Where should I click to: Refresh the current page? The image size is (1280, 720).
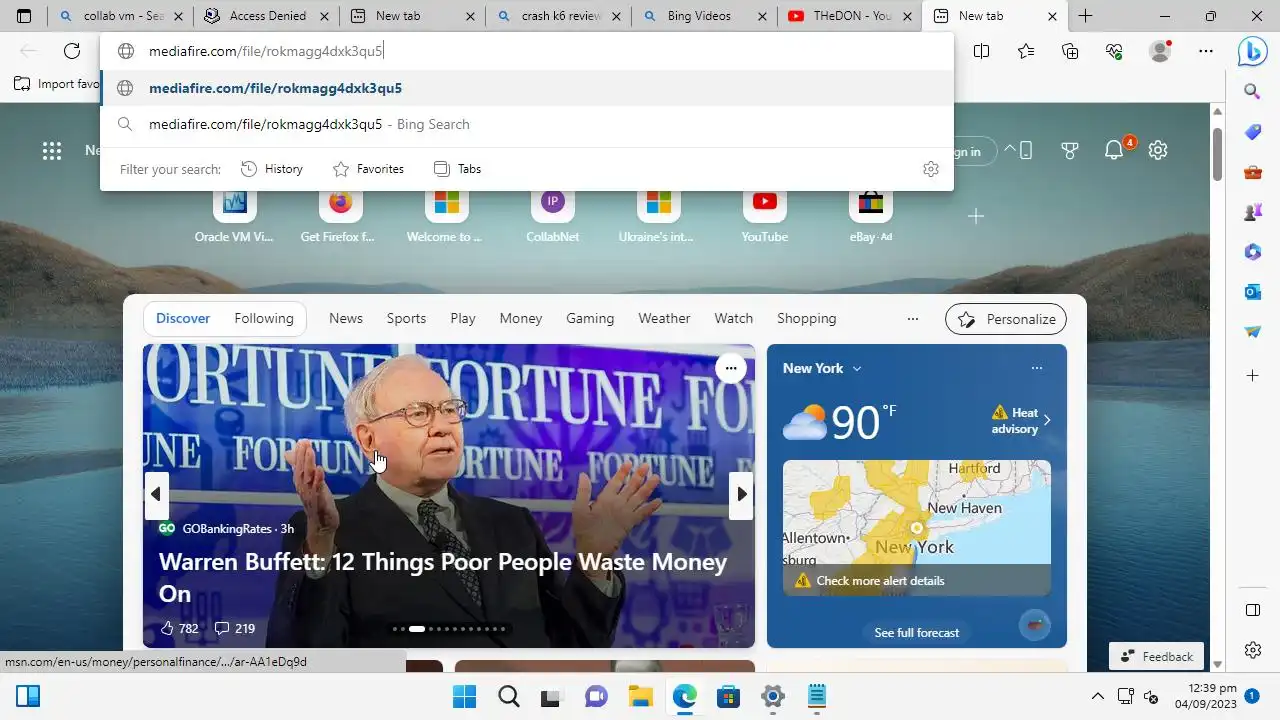72,51
